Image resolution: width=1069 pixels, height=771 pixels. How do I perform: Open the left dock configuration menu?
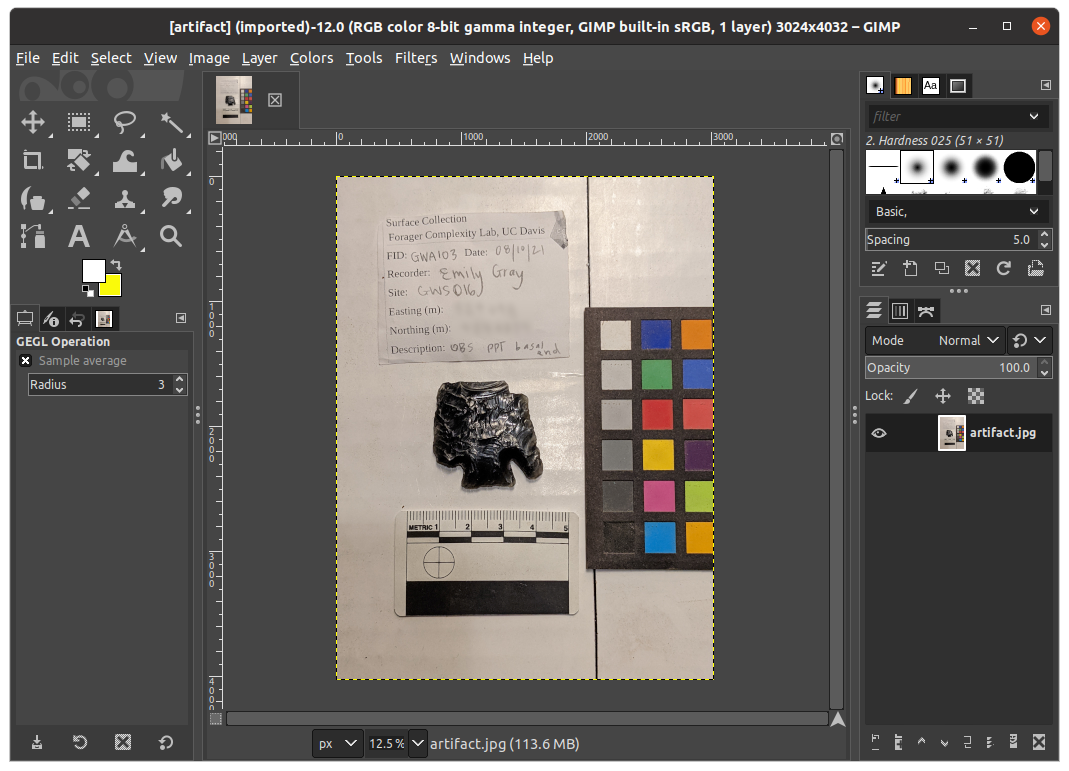(x=181, y=318)
